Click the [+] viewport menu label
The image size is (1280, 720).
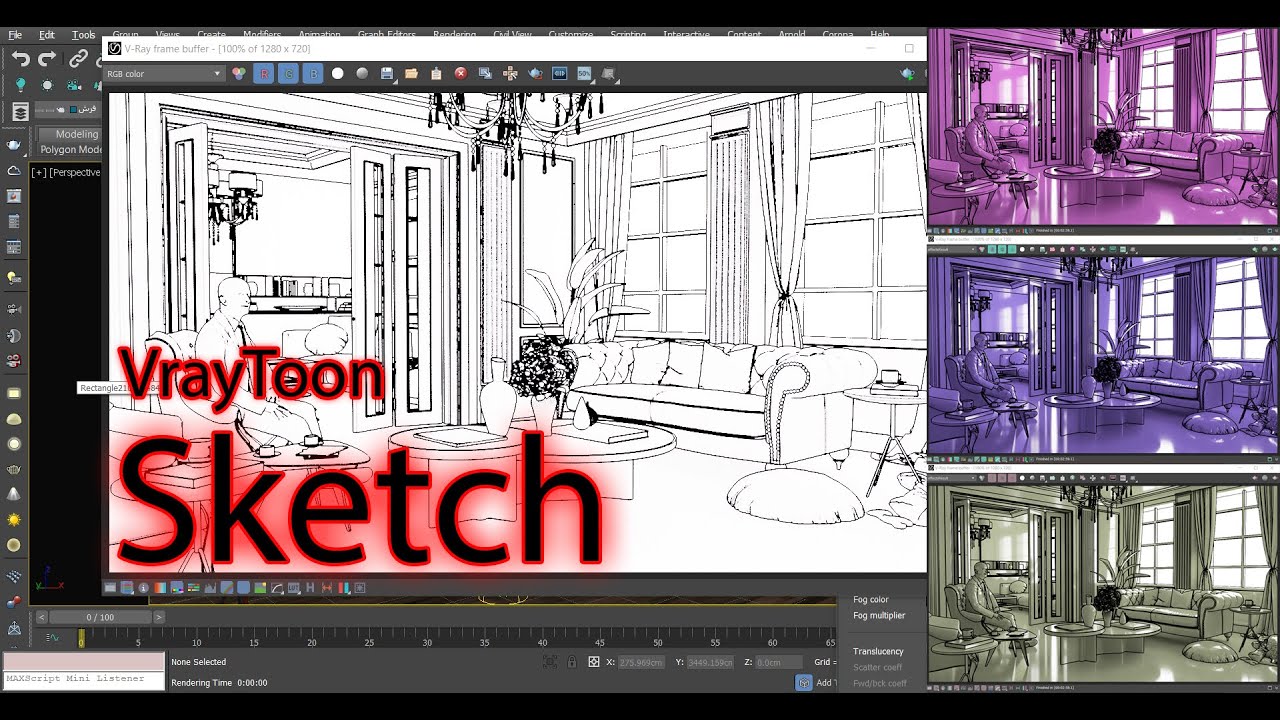(x=39, y=172)
